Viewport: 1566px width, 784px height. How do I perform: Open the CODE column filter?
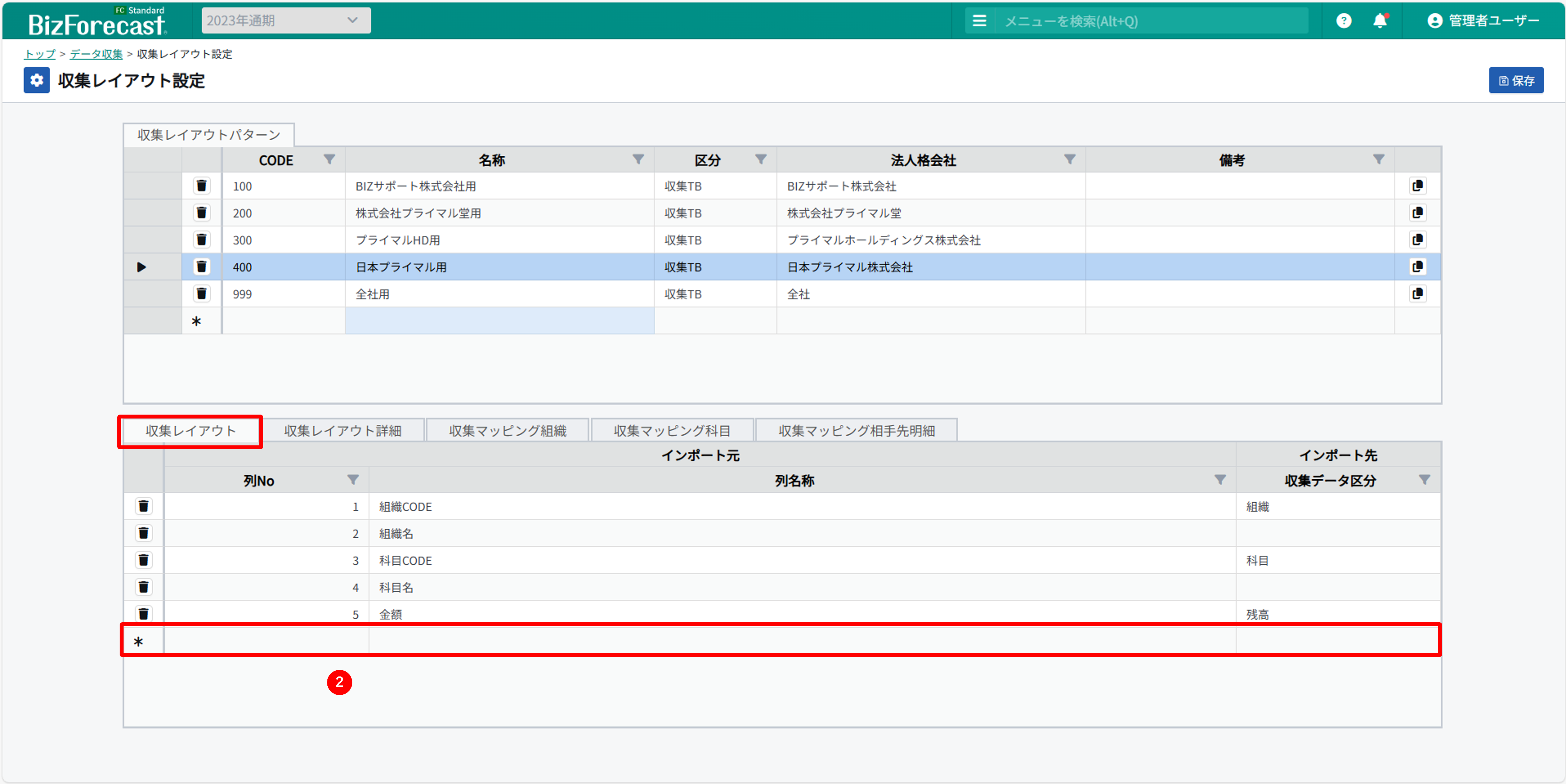(x=329, y=159)
